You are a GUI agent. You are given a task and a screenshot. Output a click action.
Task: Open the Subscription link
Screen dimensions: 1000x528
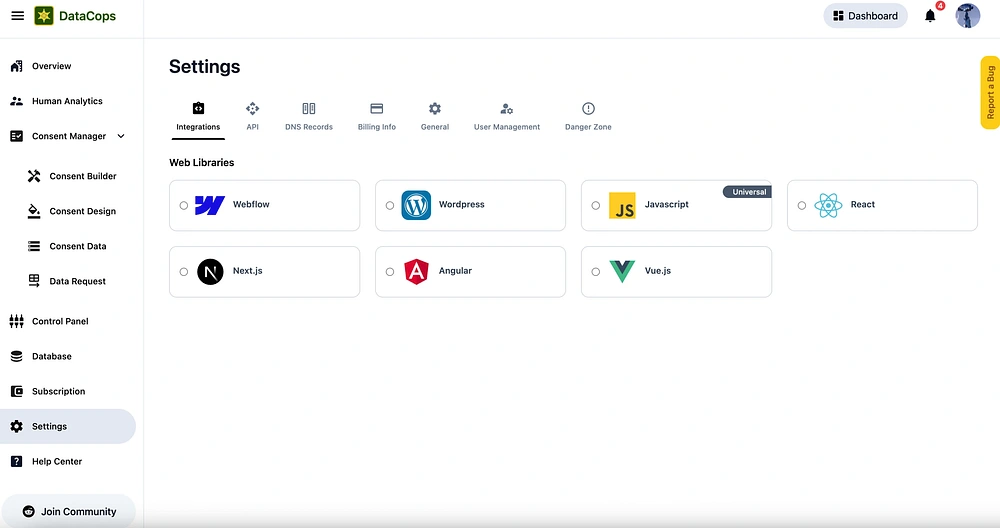tap(59, 392)
